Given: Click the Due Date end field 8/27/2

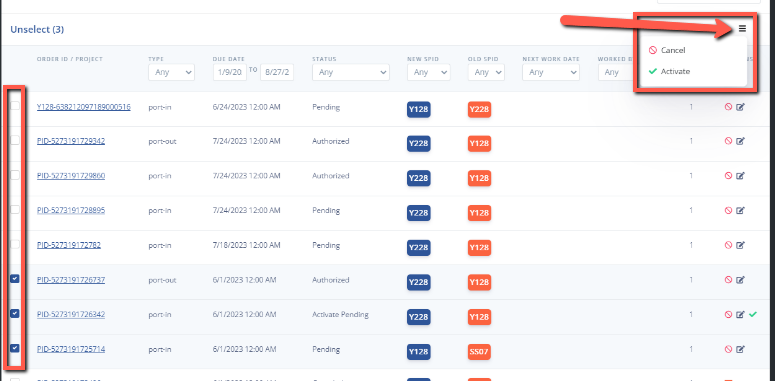Looking at the screenshot, I should tap(277, 72).
